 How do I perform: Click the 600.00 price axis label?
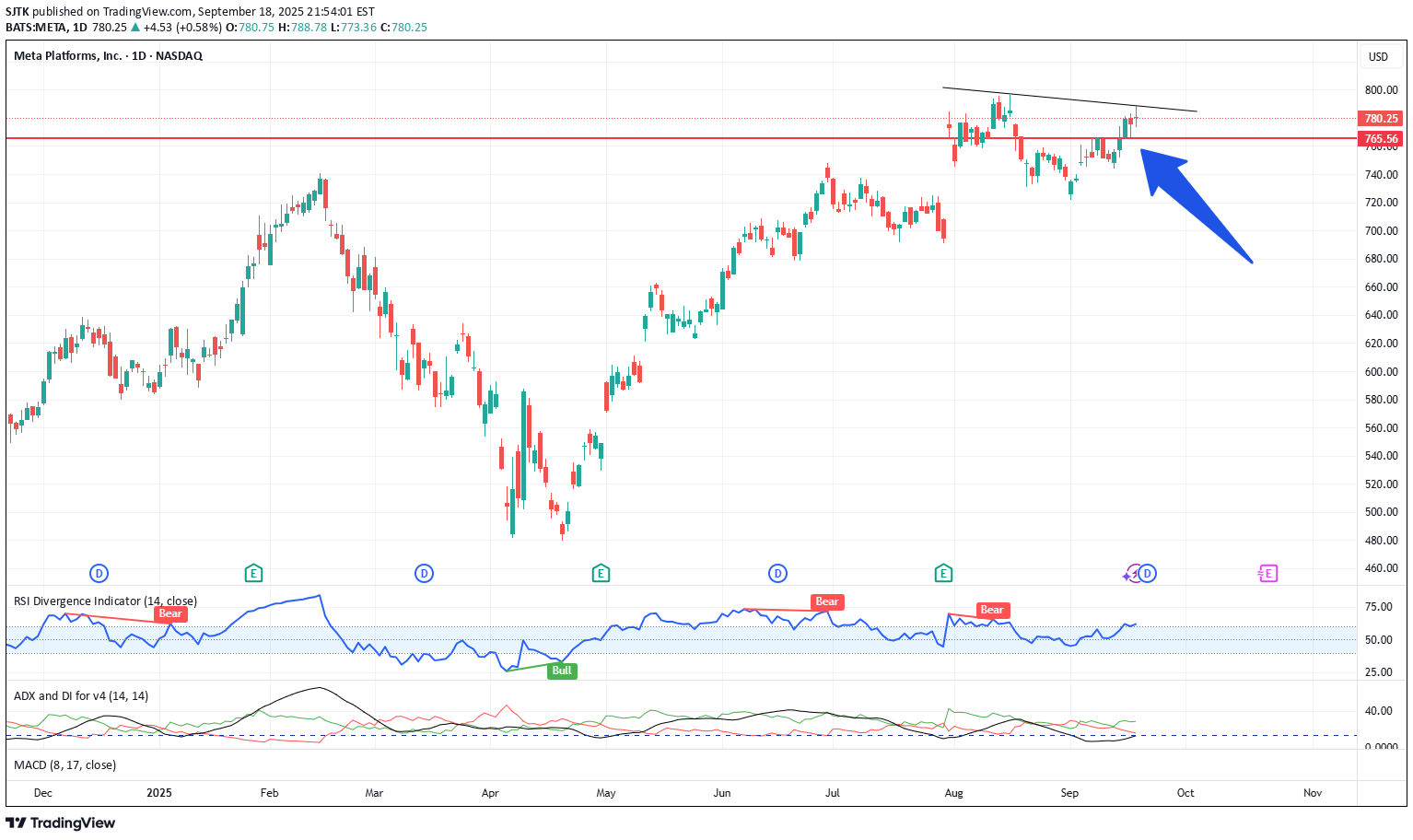point(1382,372)
